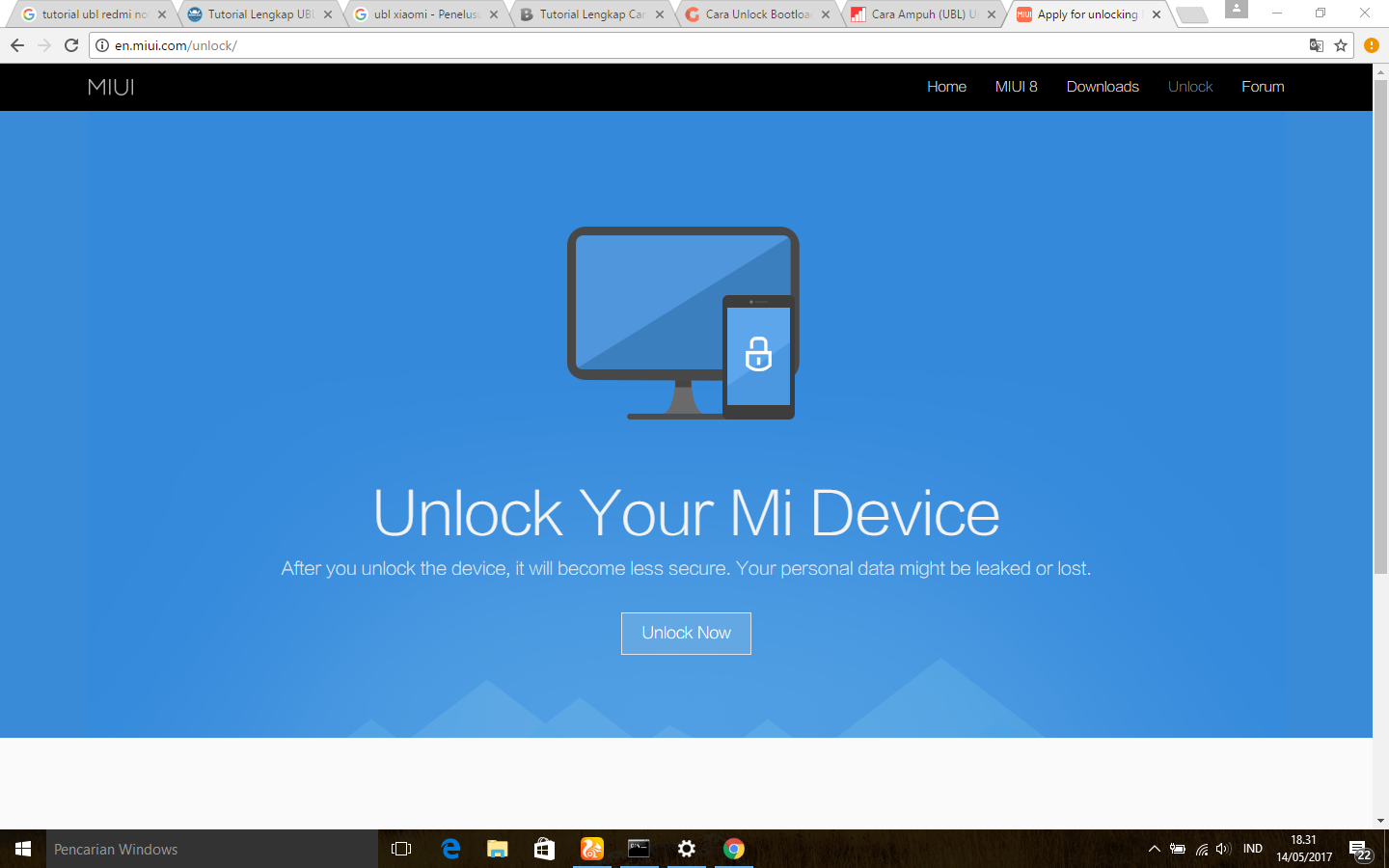Close the 'Cara Ampuh (UBL)' tab
The width and height of the screenshot is (1389, 868).
992,14
